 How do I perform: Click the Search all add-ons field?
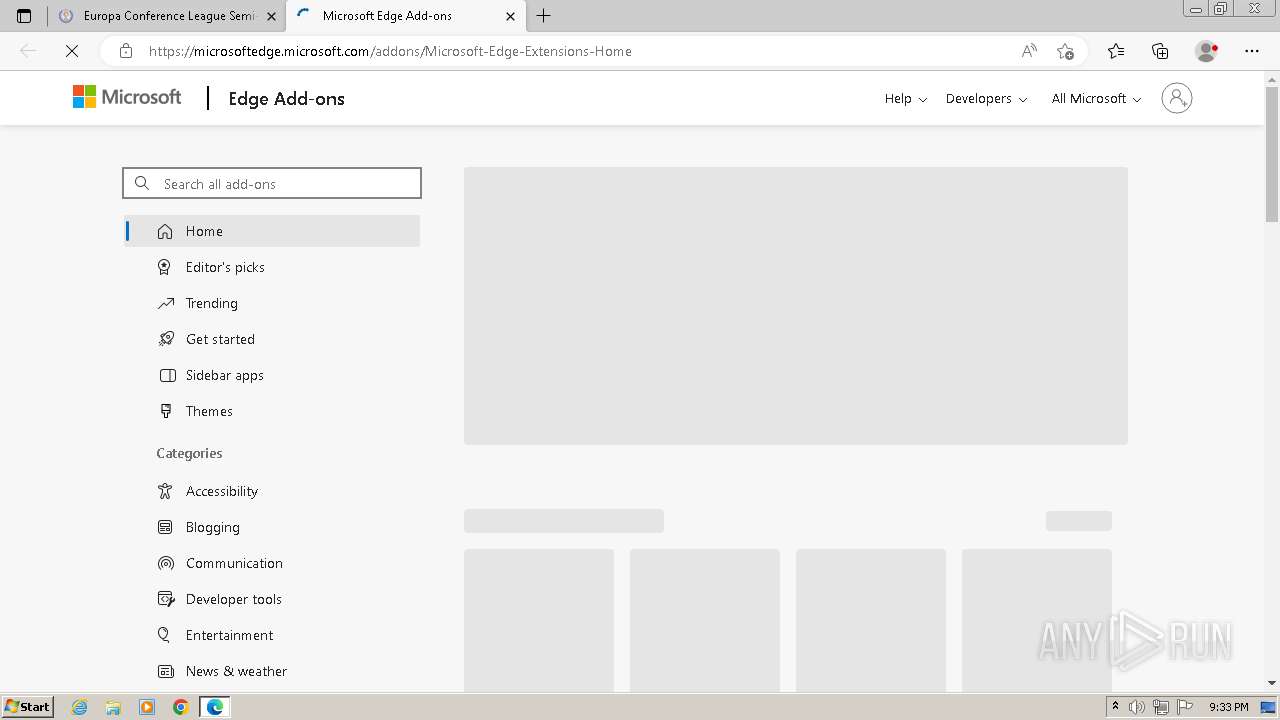pos(272,183)
